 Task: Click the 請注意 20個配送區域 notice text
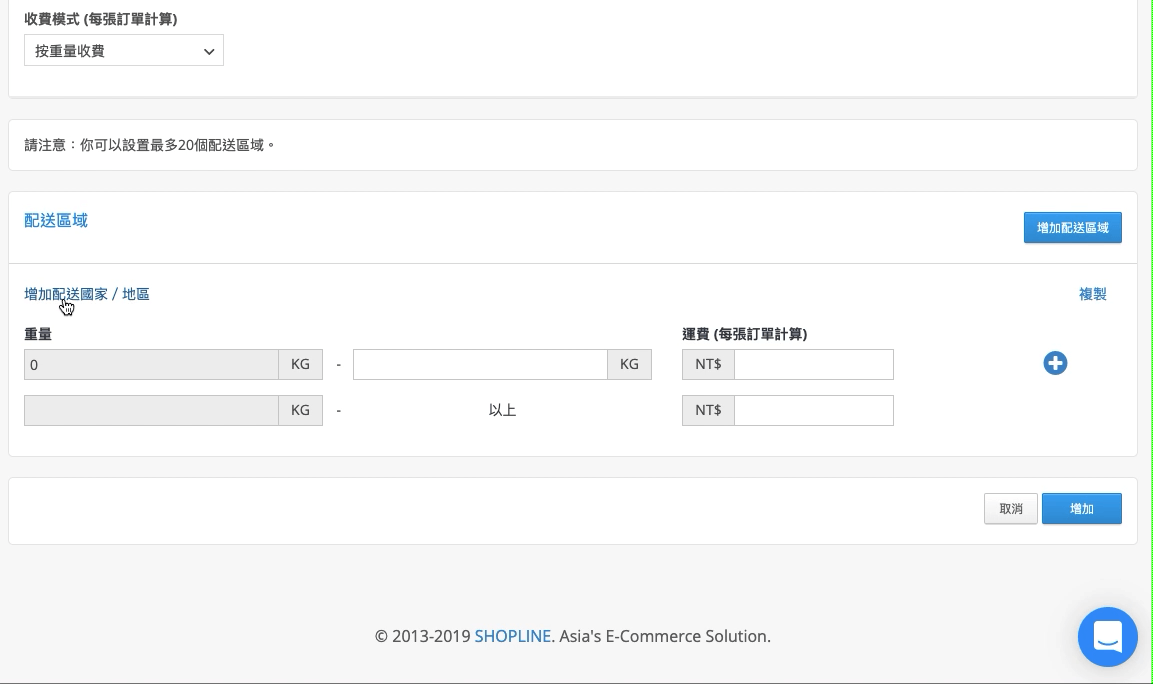point(150,145)
